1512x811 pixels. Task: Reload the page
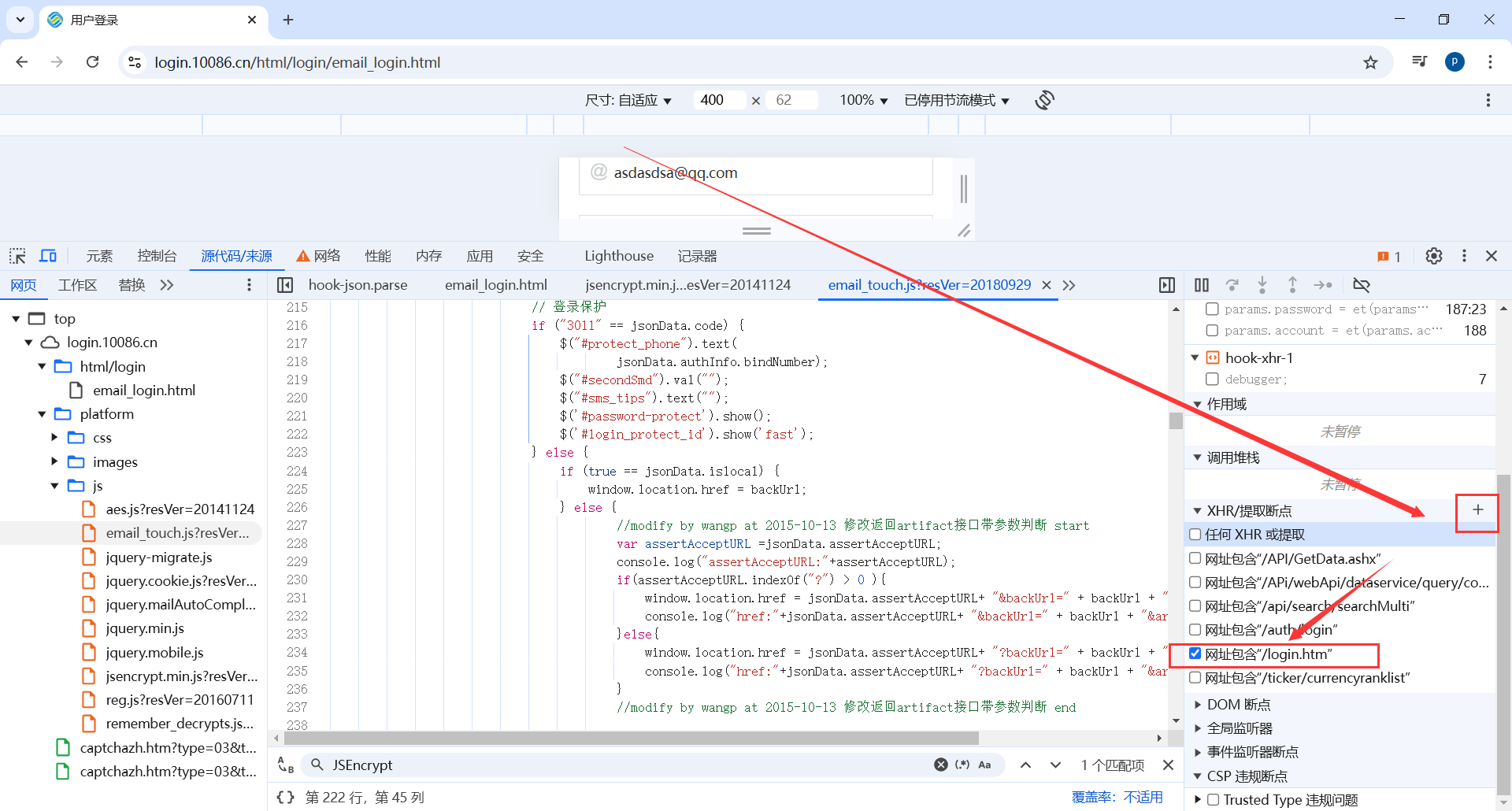pos(92,62)
